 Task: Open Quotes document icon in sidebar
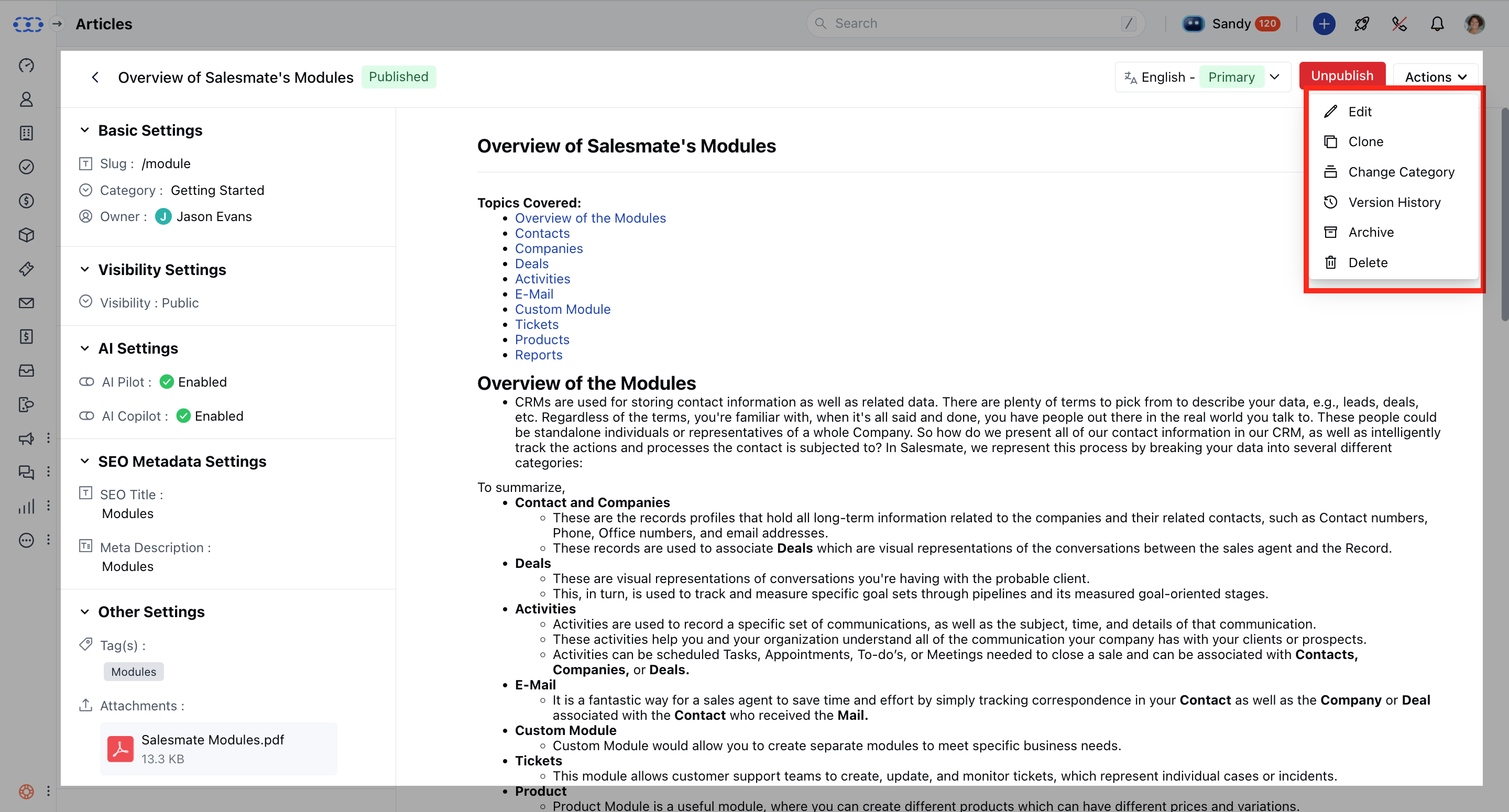click(x=26, y=336)
